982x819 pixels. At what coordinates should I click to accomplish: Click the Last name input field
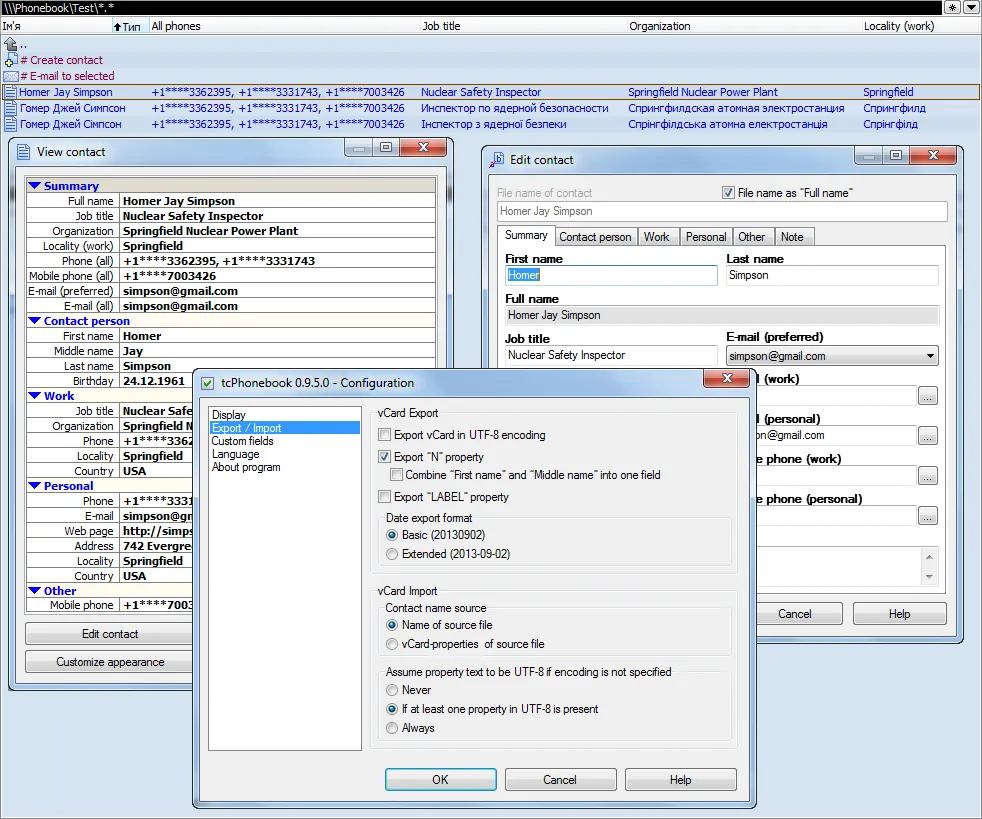[x=832, y=276]
